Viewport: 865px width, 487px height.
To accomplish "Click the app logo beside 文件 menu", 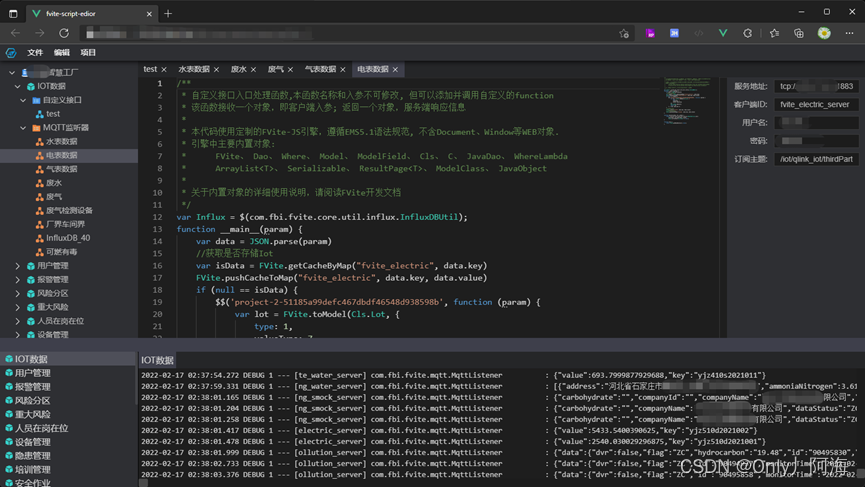I will [11, 53].
